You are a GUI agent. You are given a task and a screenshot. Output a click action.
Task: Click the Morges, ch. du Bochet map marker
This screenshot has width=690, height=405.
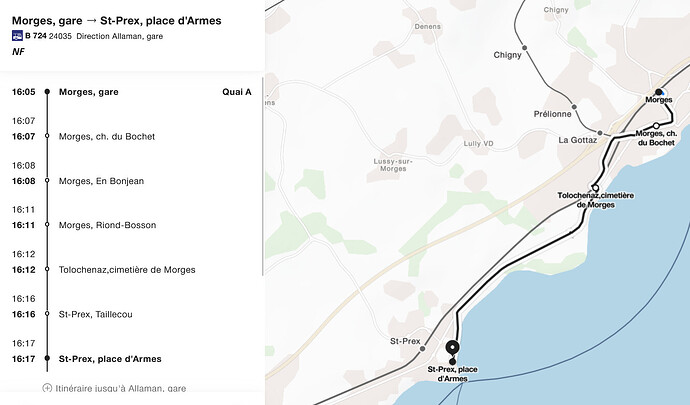[656, 126]
